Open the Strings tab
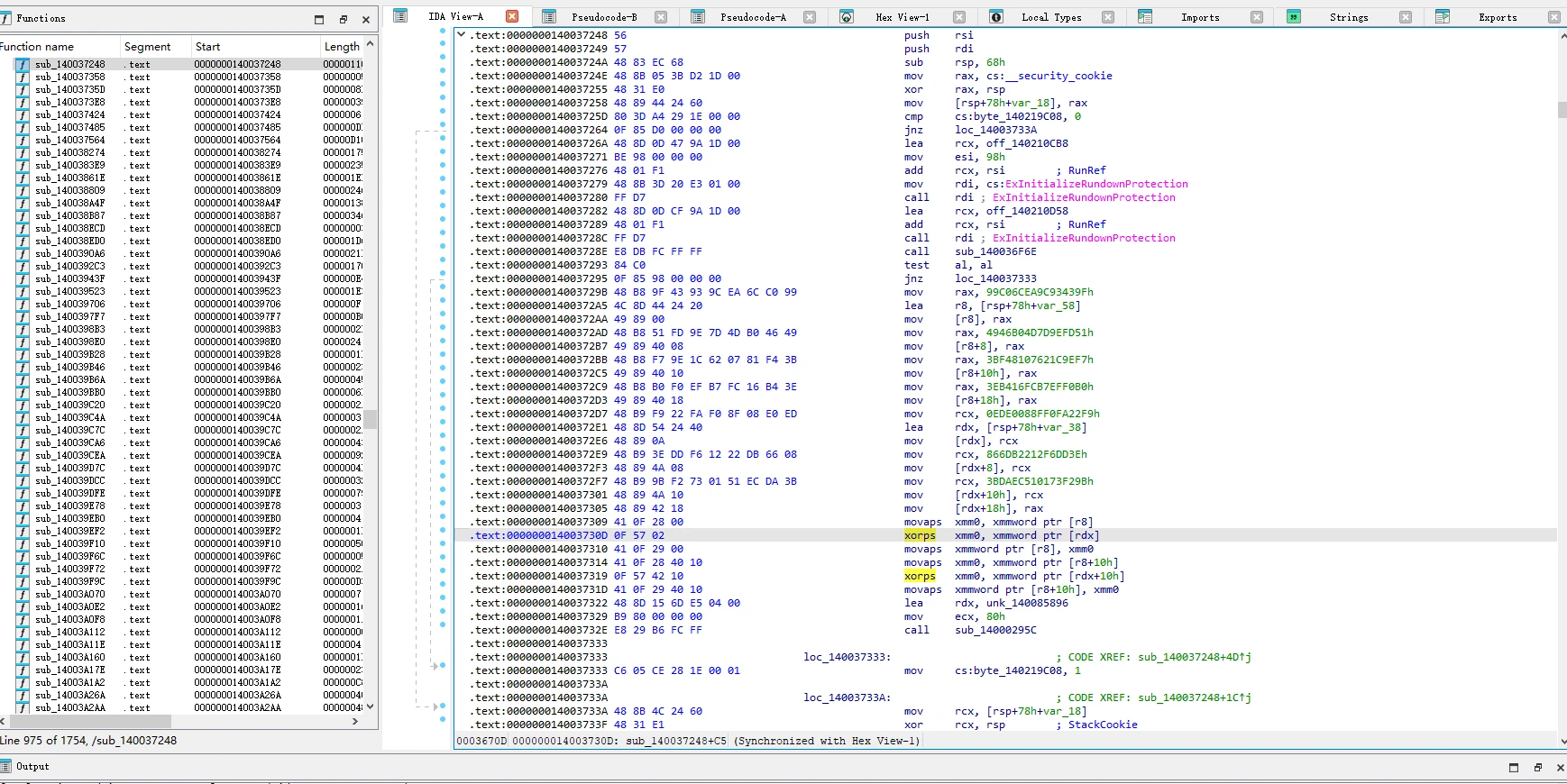 tap(1349, 17)
